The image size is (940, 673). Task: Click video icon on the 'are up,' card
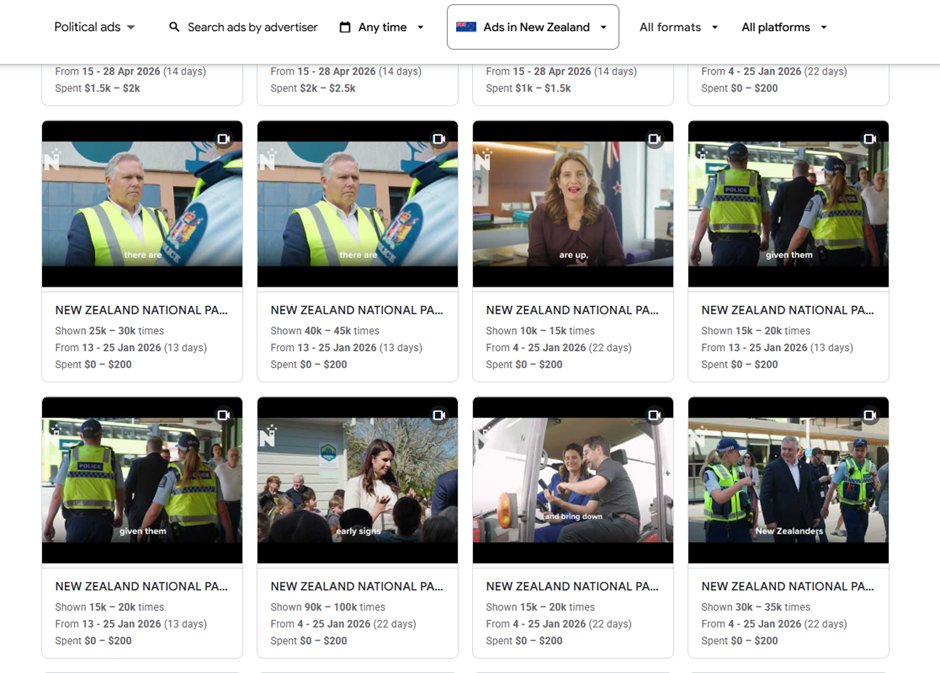point(654,139)
